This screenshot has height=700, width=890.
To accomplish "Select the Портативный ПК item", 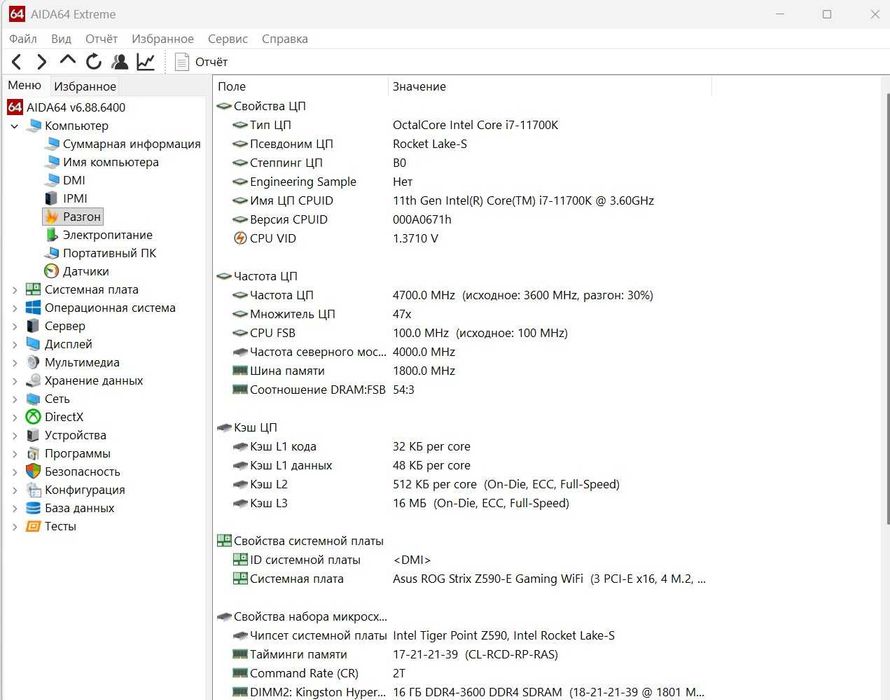I will tap(100, 253).
